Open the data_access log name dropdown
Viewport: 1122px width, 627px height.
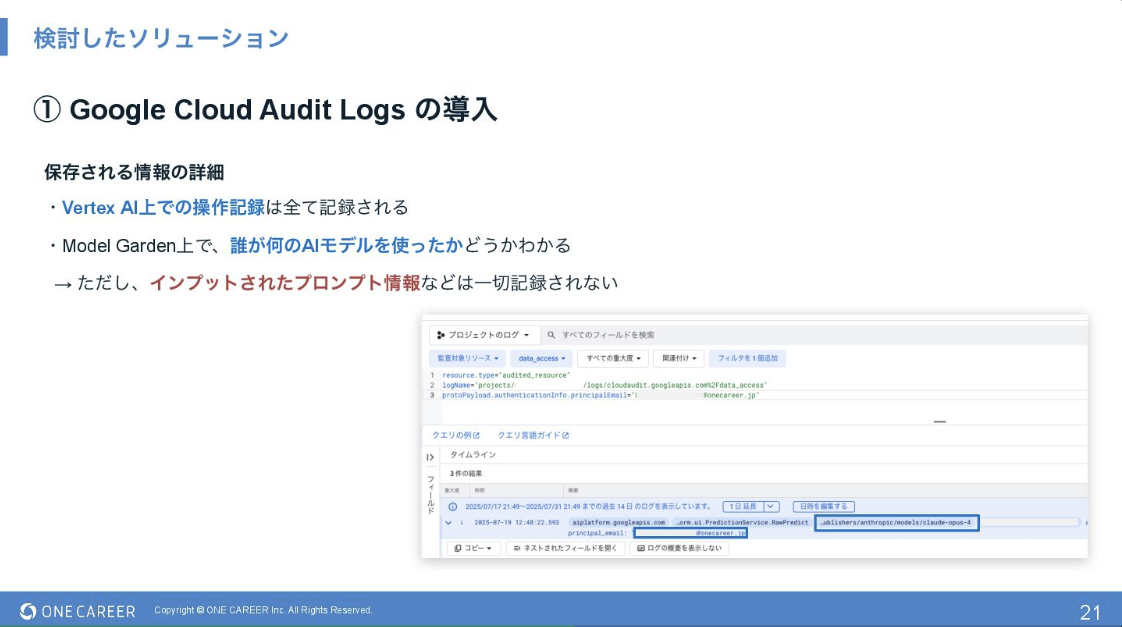click(541, 358)
